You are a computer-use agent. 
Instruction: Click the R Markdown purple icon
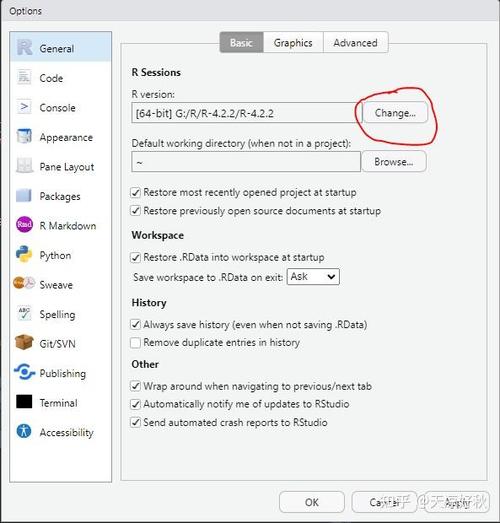pos(24,224)
